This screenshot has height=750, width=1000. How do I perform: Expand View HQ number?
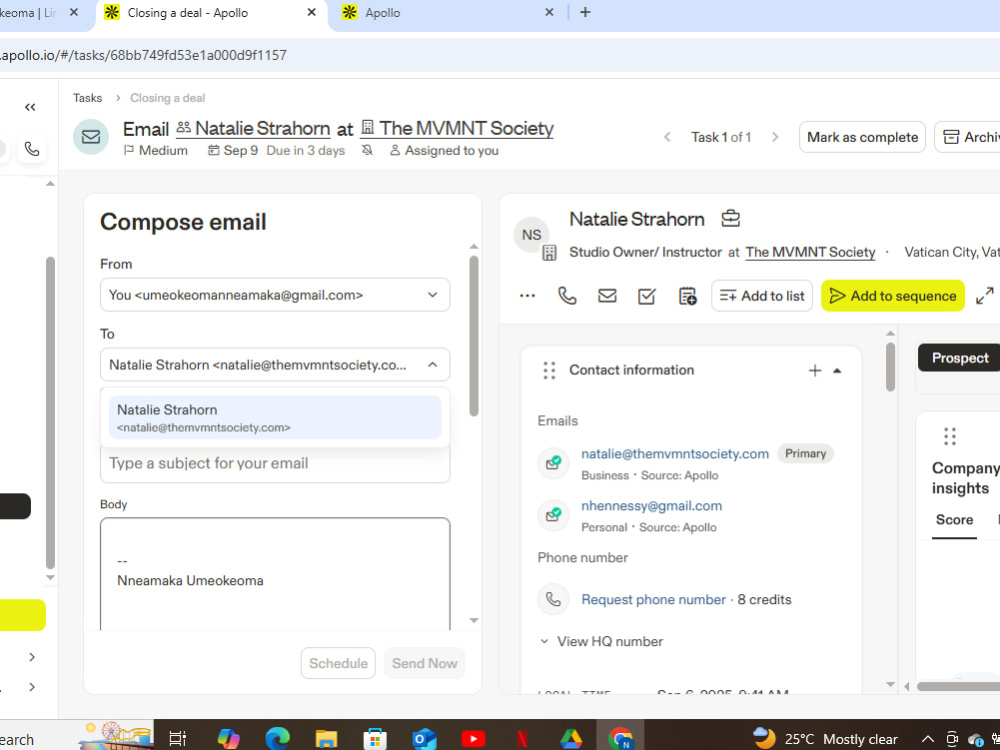(x=601, y=642)
